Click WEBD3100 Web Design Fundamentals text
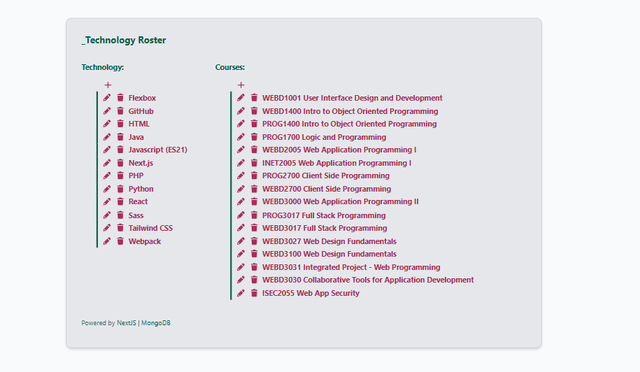 tap(329, 254)
